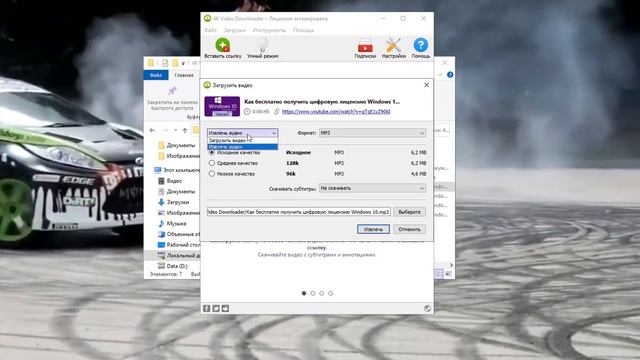The width and height of the screenshot is (640, 360).
Task: Select Локальный диск in the Explorer tree
Action: coord(179,255)
